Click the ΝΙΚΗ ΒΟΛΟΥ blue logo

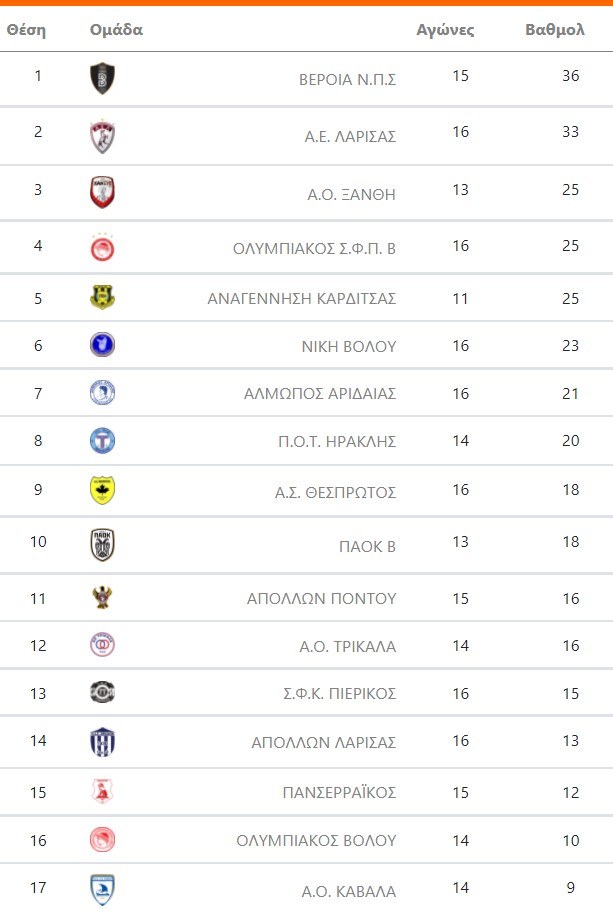point(102,345)
